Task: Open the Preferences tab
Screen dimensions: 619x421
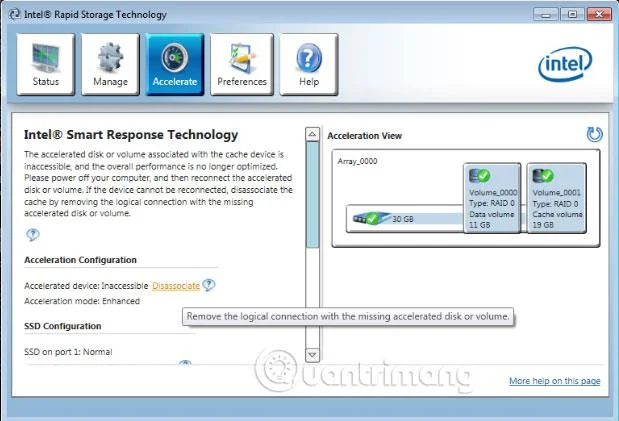Action: click(x=242, y=64)
